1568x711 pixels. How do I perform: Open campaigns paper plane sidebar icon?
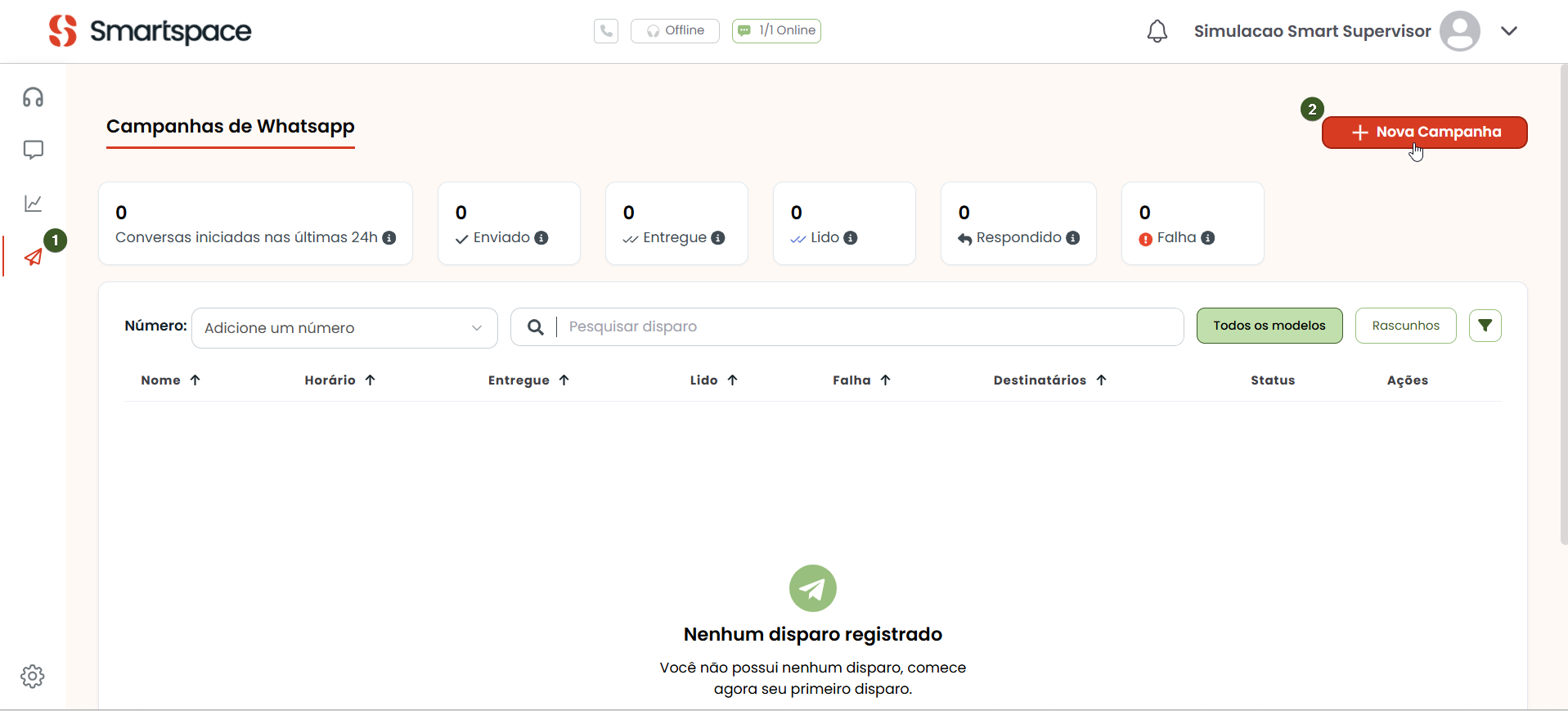pos(33,257)
